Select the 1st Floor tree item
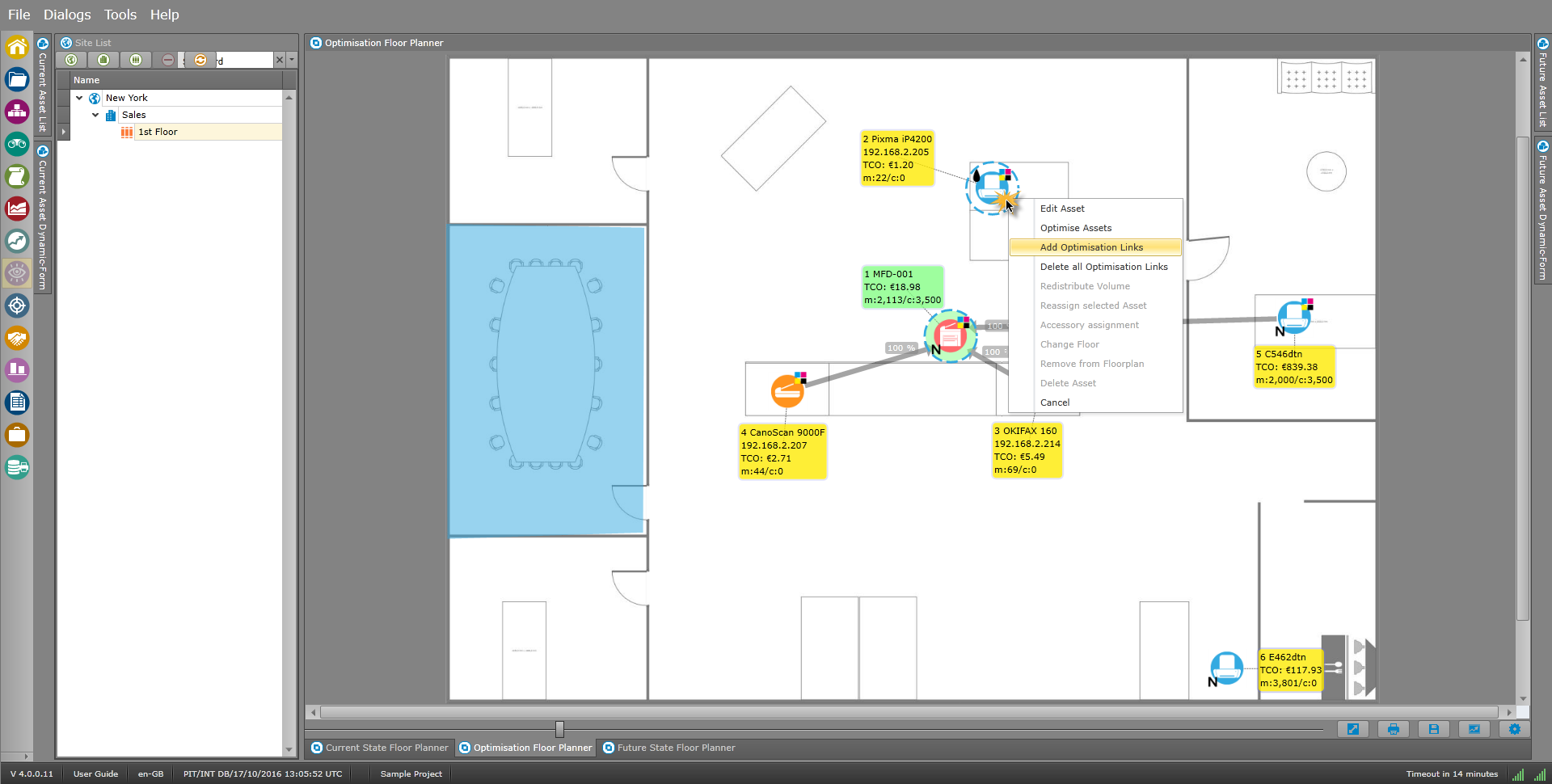1552x784 pixels. tap(158, 132)
